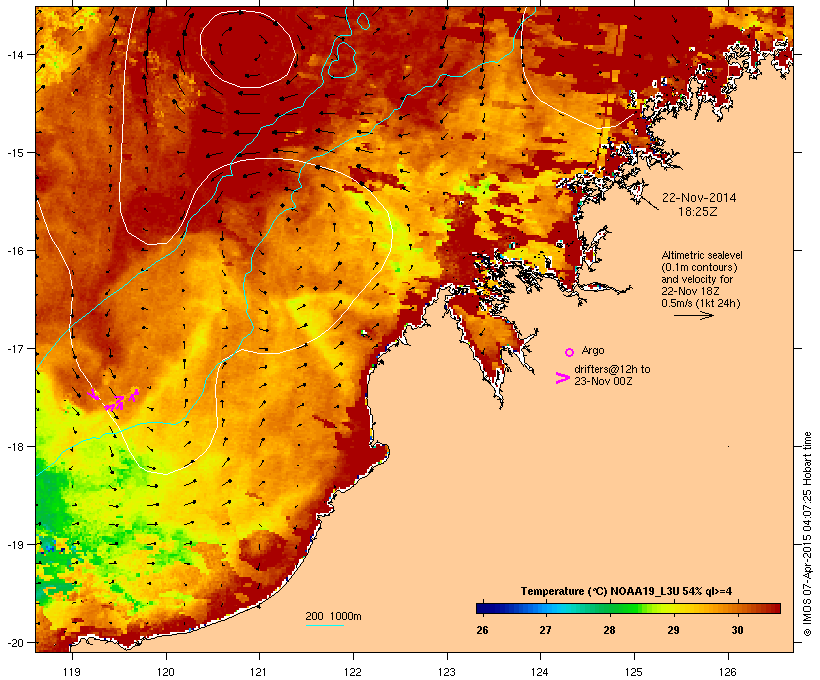The width and height of the screenshot is (820, 680).
Task: Click the longitude label 124
Action: point(540,672)
